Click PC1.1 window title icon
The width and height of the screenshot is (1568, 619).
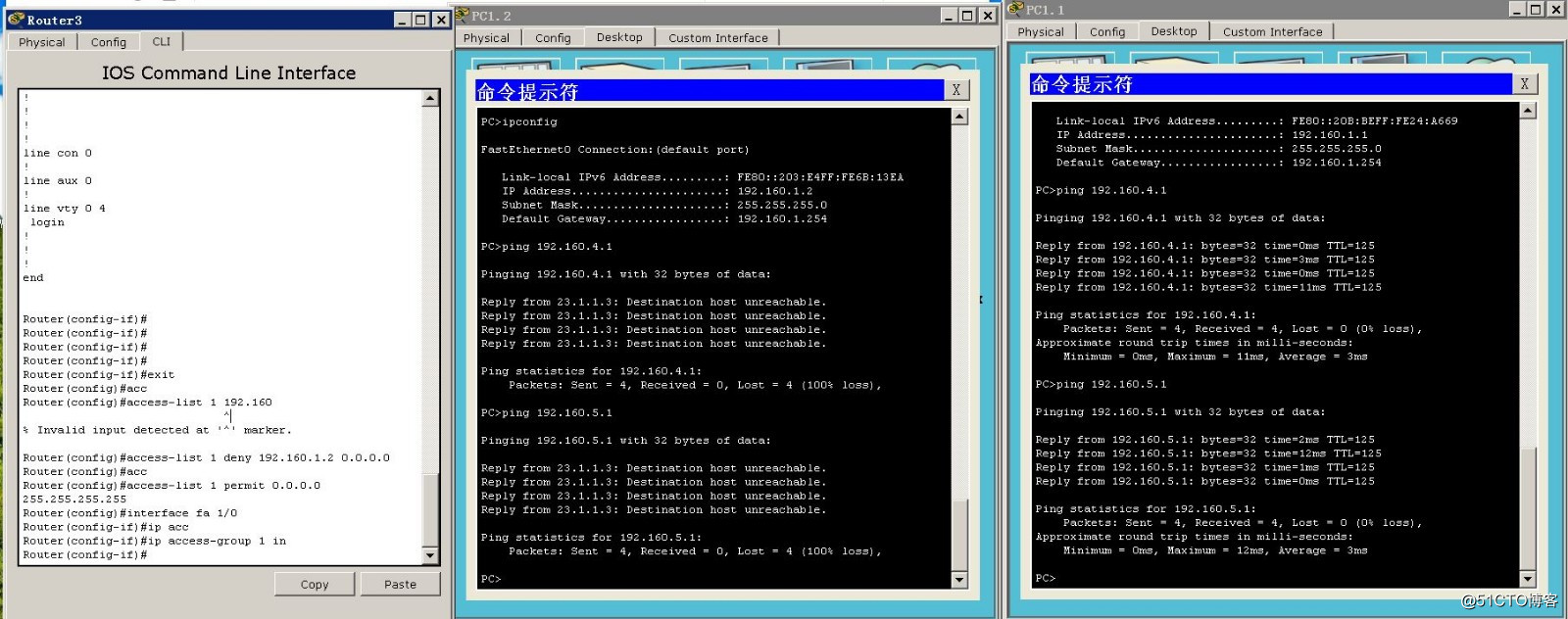coord(1015,9)
